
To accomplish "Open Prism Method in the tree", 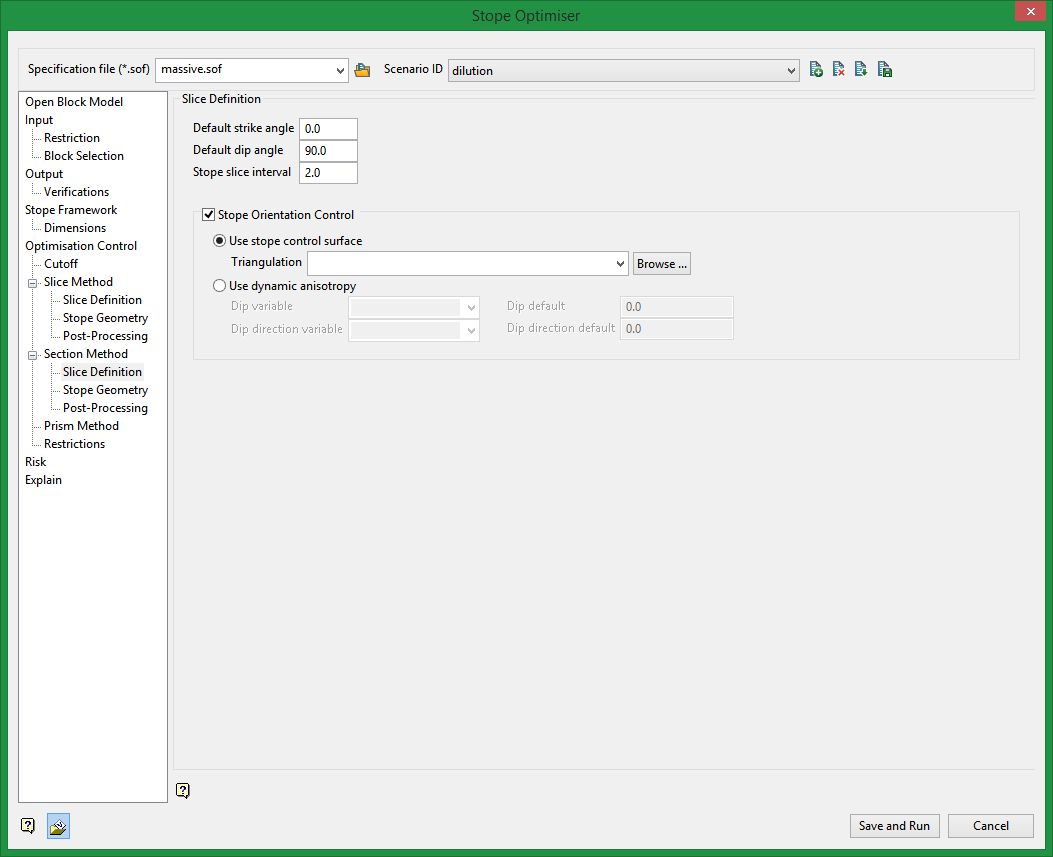I will click(x=81, y=426).
